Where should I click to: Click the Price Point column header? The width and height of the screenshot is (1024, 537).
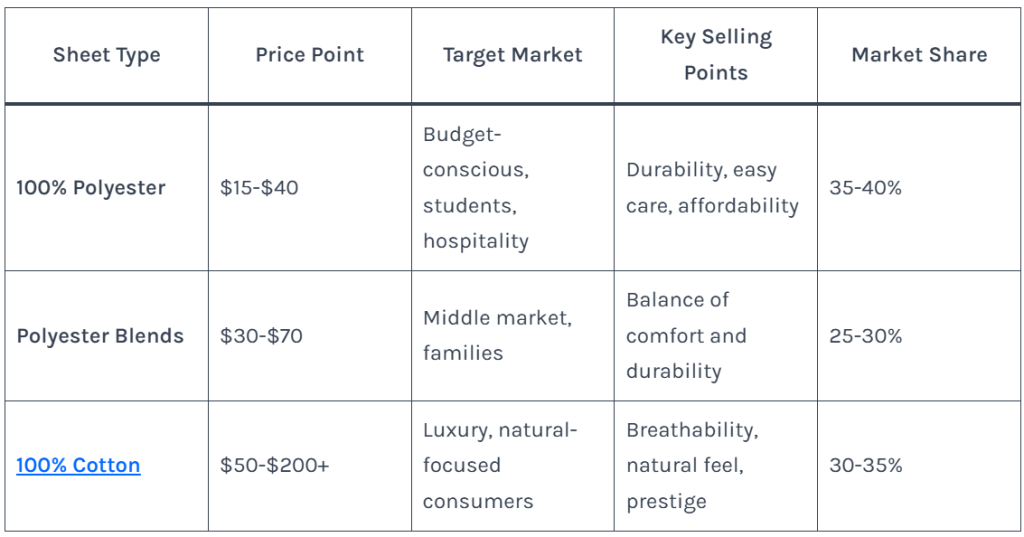pyautogui.click(x=310, y=55)
